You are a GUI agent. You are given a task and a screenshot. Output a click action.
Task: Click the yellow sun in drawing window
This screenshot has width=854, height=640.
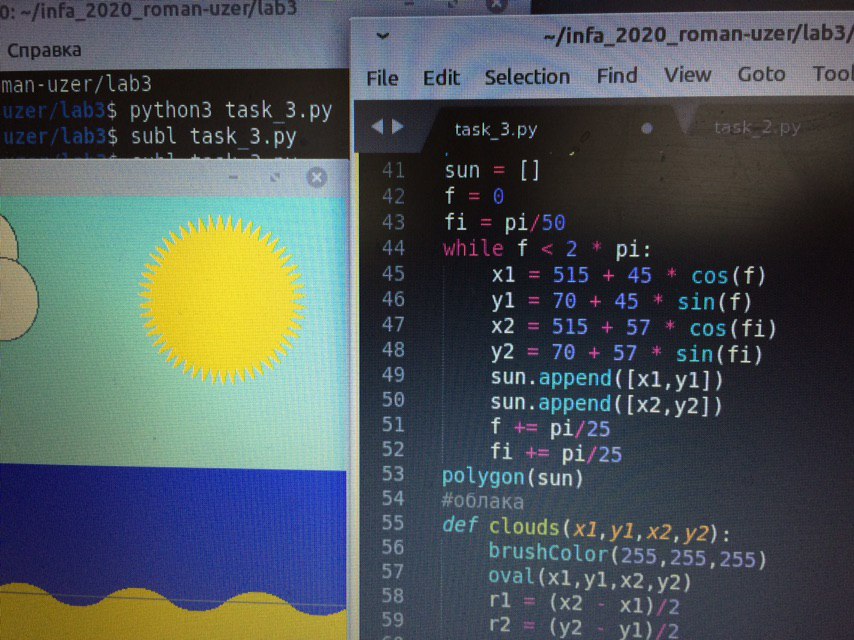tap(221, 300)
